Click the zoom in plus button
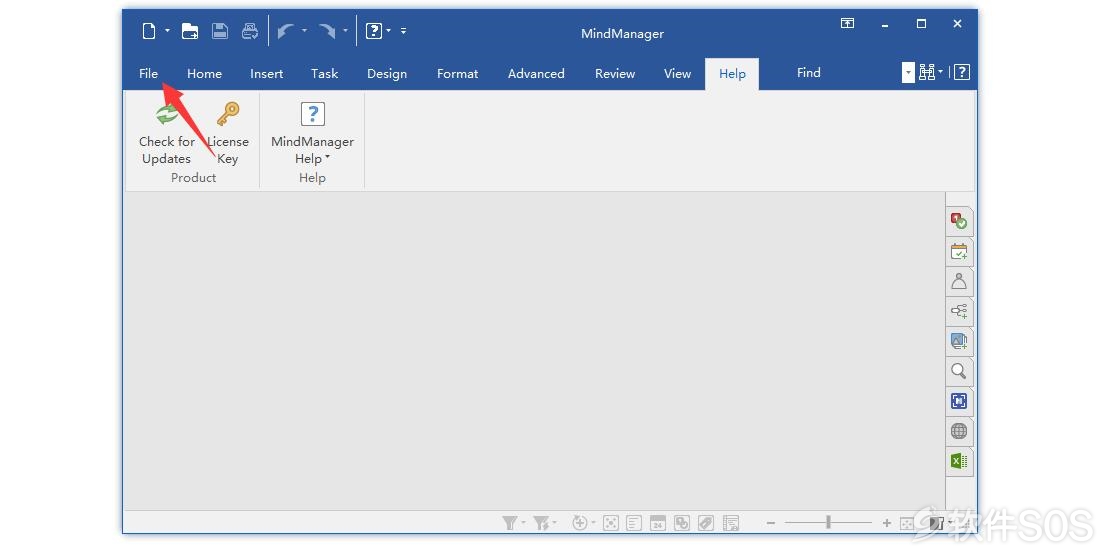This screenshot has width=1110, height=553. coord(886,523)
